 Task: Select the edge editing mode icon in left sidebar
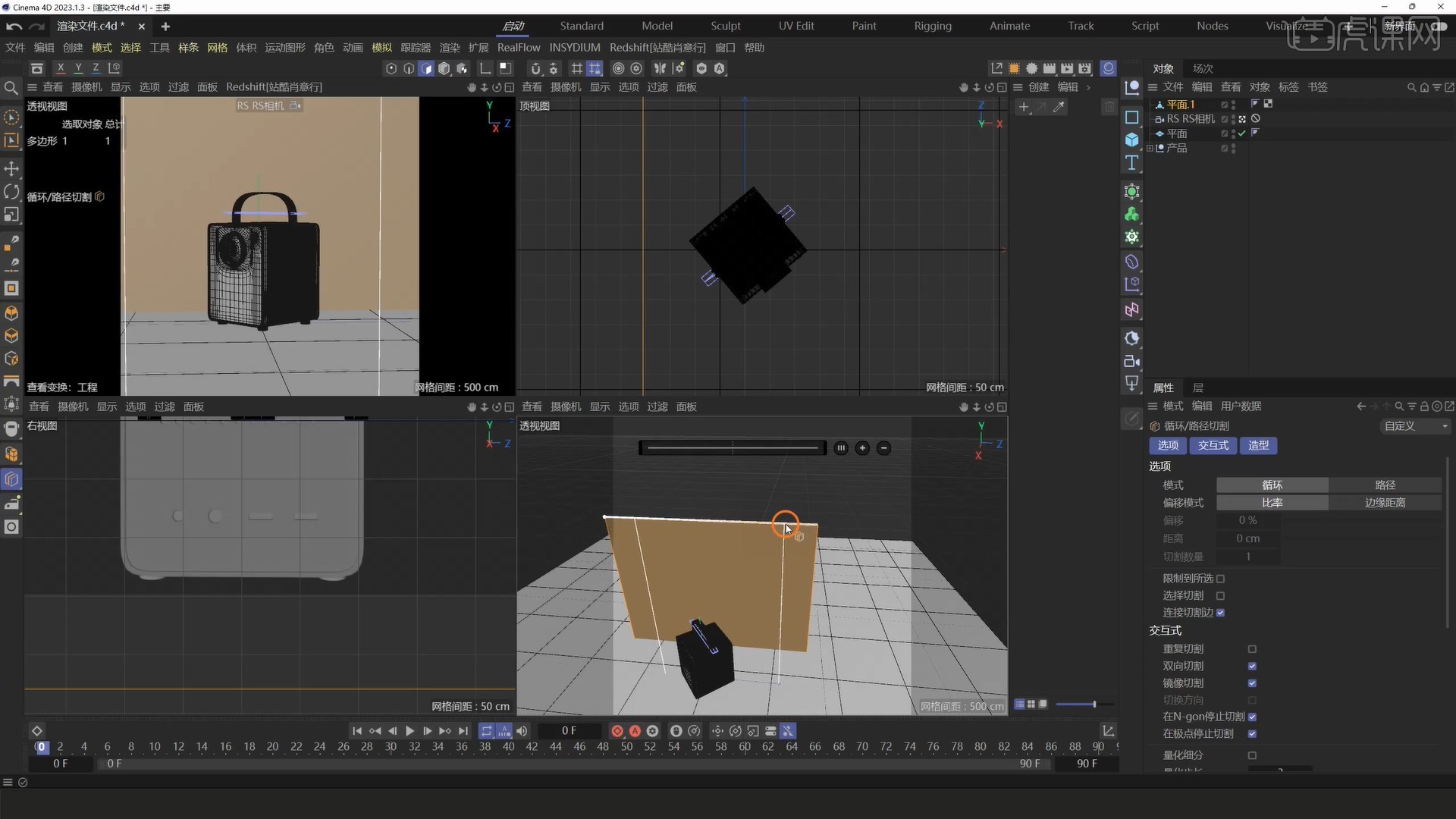click(12, 336)
